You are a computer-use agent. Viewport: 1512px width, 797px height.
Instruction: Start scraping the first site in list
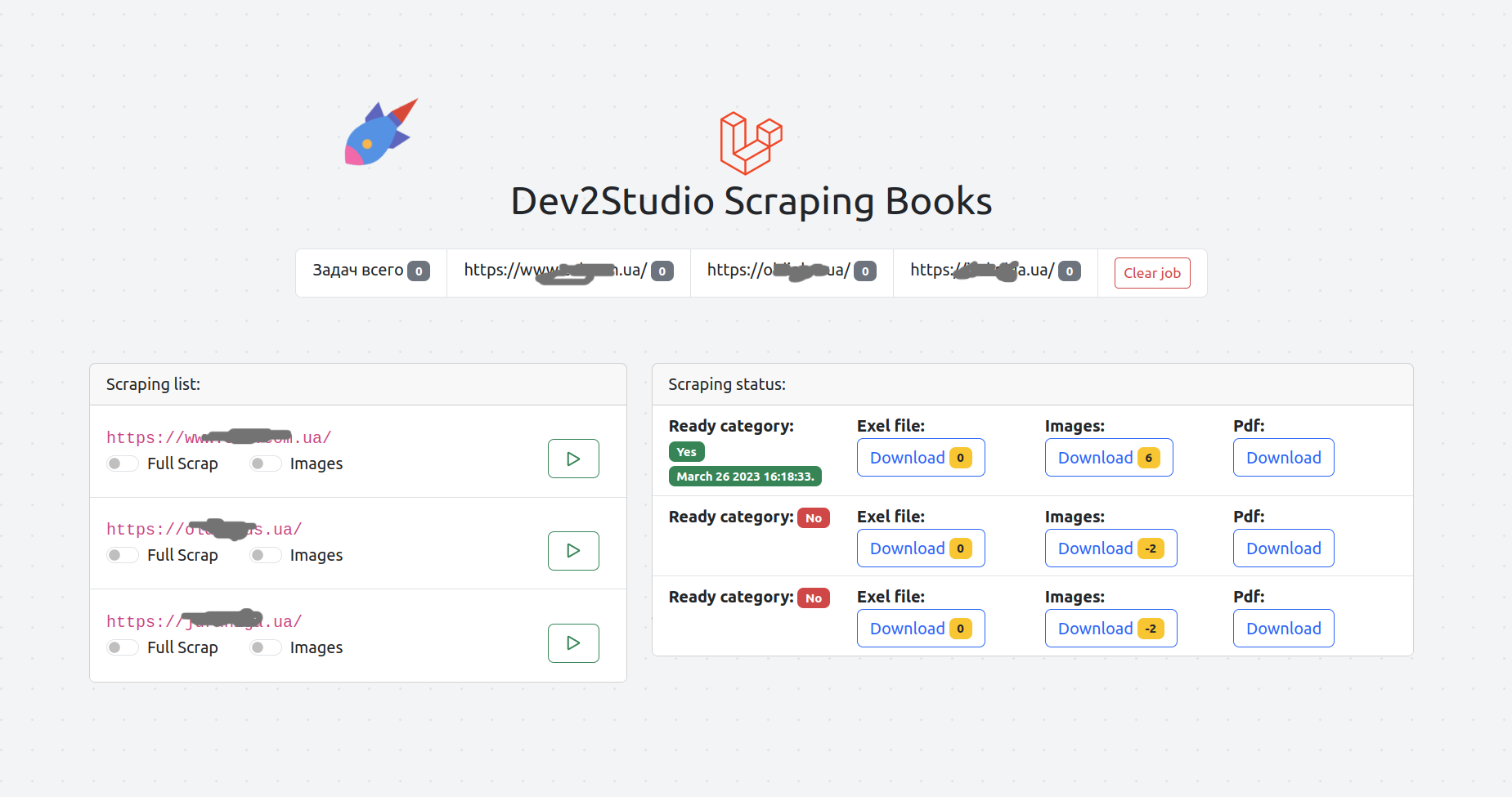coord(573,459)
